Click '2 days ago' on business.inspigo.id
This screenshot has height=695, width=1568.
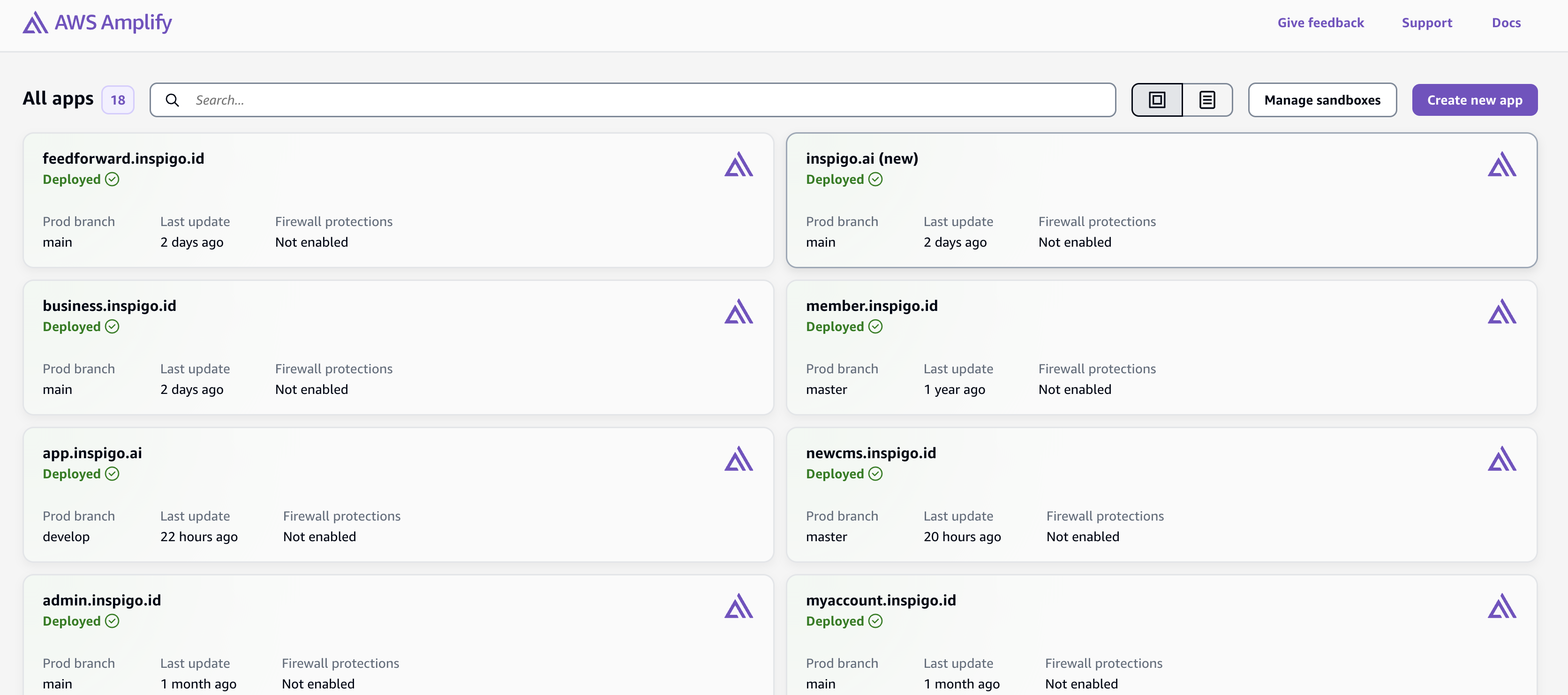(x=192, y=390)
